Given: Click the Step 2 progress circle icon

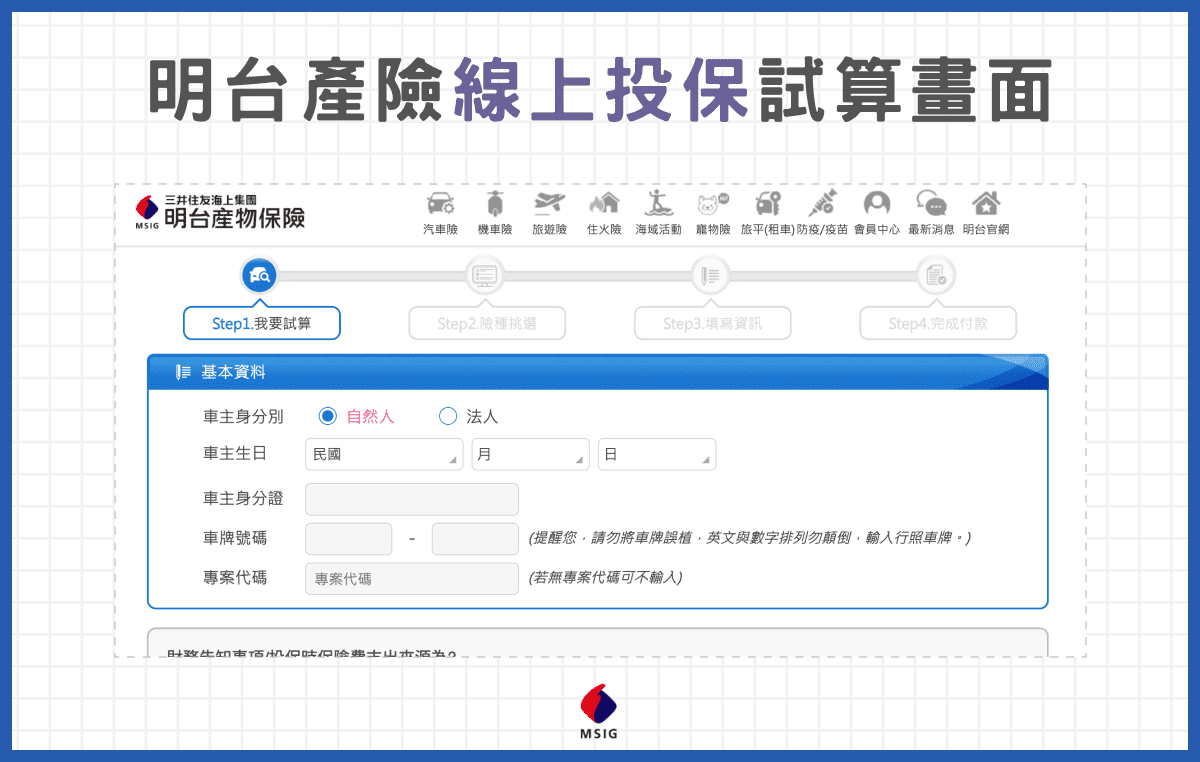Looking at the screenshot, I should pos(485,275).
